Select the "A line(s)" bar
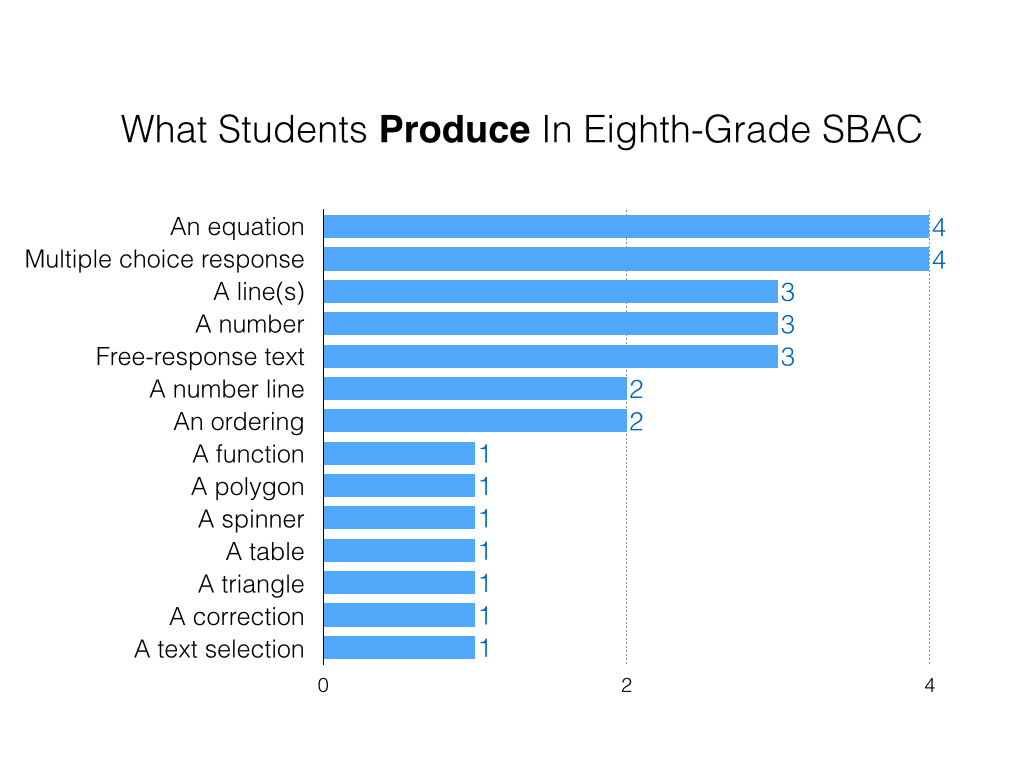 (550, 292)
